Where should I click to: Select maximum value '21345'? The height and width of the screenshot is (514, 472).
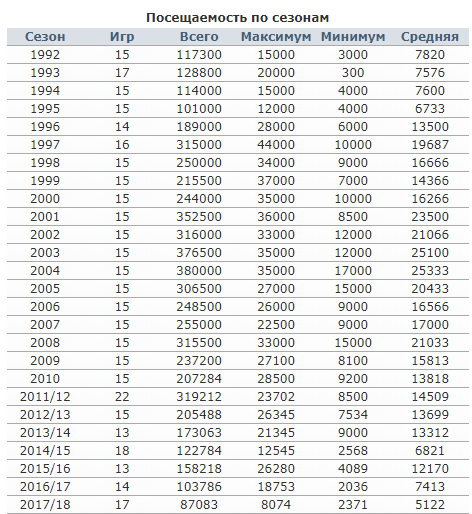276,433
